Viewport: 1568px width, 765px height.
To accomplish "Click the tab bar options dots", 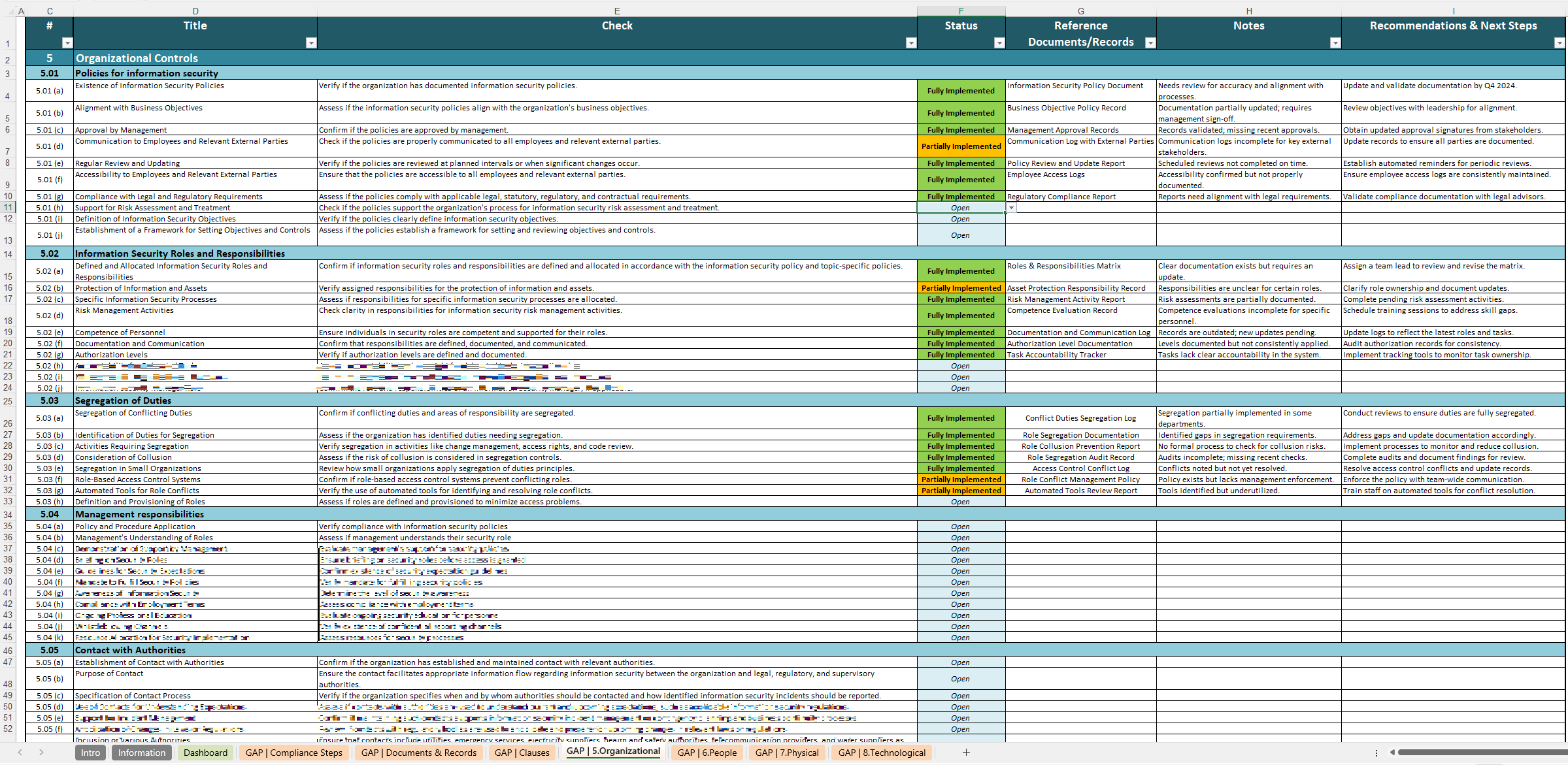I will point(1376,753).
